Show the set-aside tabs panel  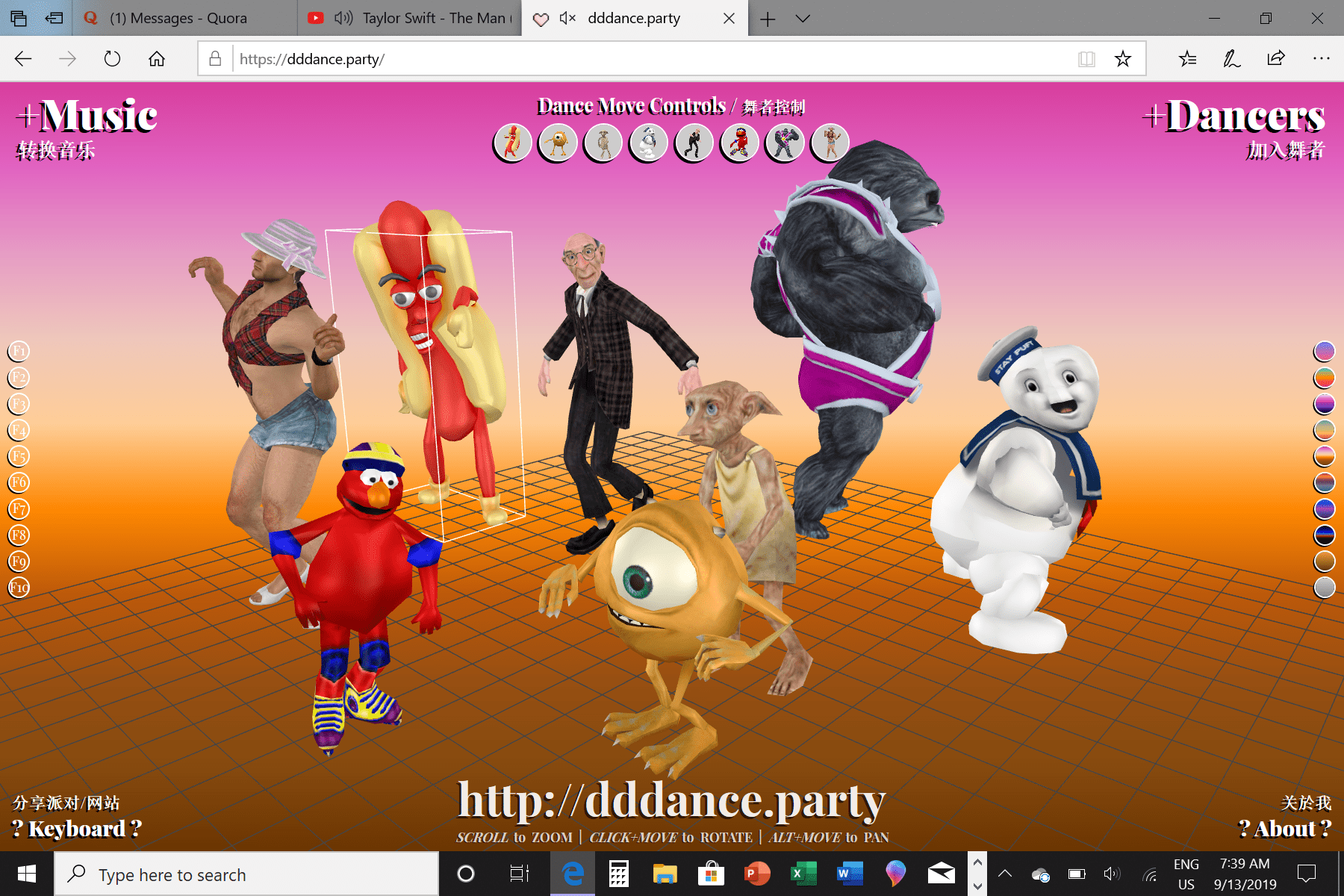coord(19,18)
